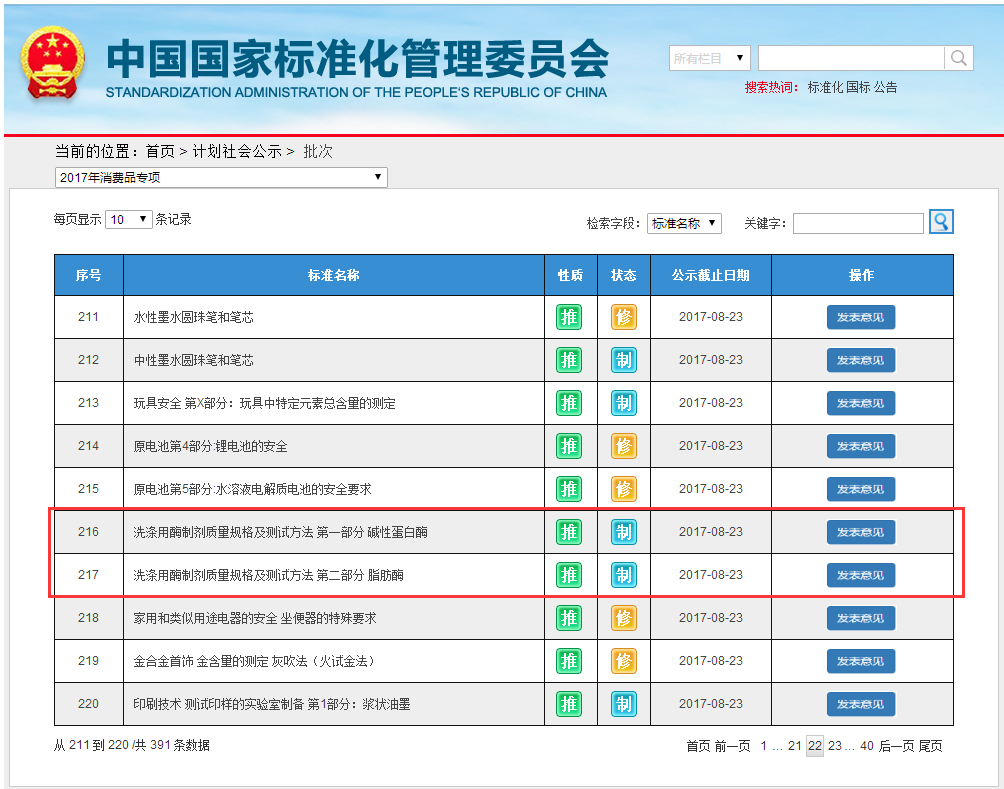The image size is (1004, 789).
Task: Click 后一页 next page link
Action: click(x=896, y=746)
